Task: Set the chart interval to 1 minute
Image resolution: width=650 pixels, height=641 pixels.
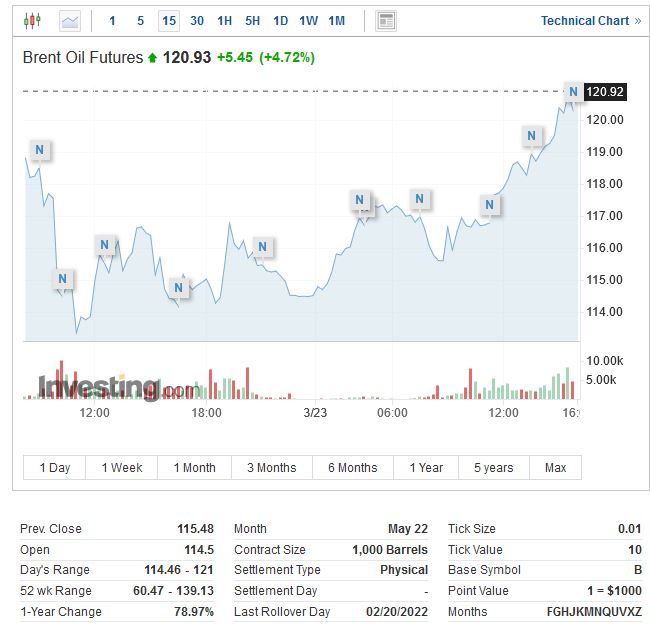Action: click(112, 21)
